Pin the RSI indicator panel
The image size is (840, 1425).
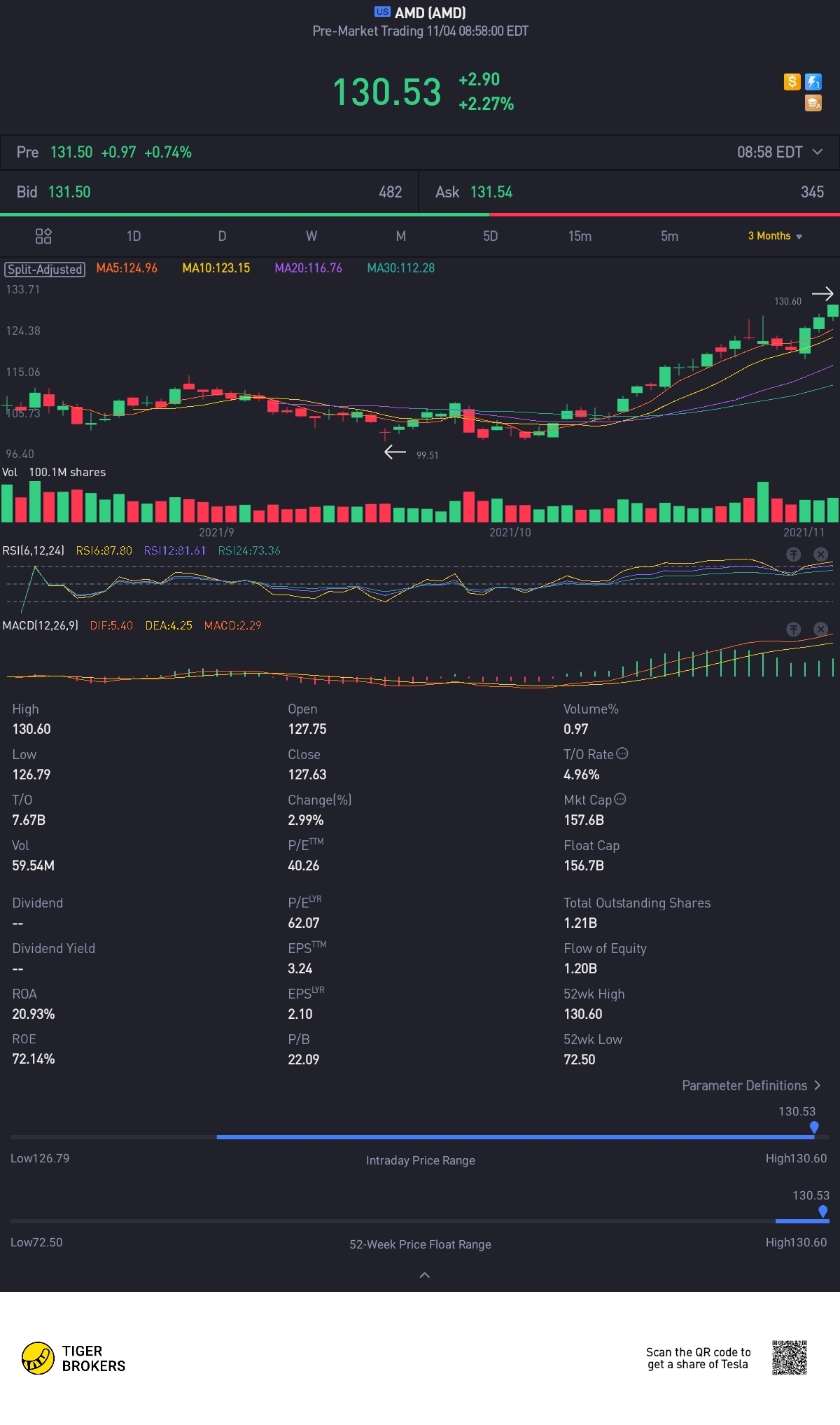tap(793, 554)
